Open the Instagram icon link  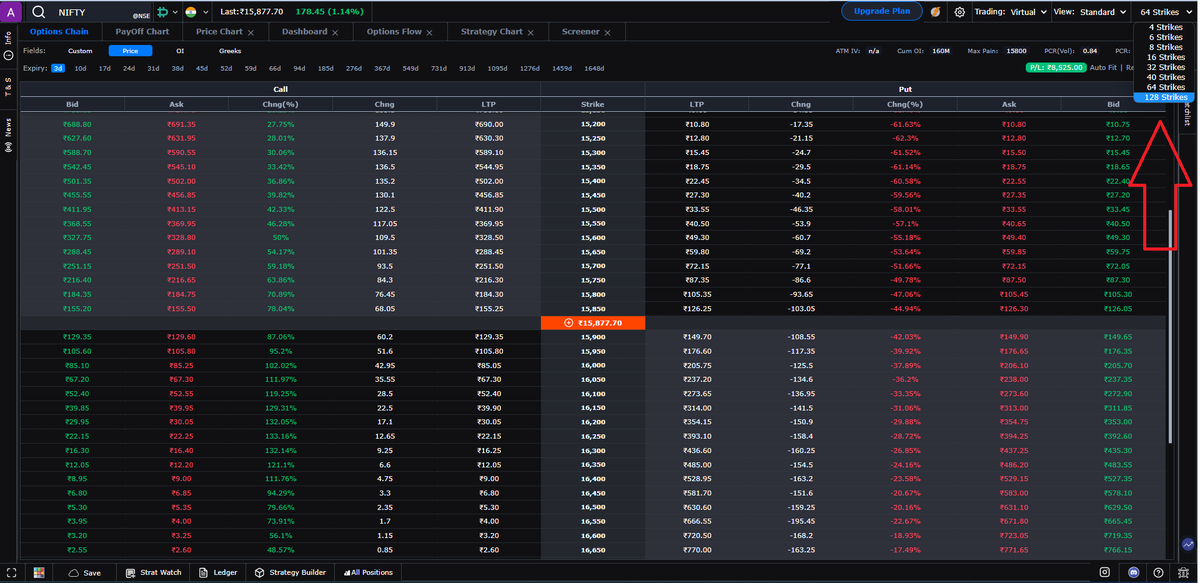click(1105, 573)
